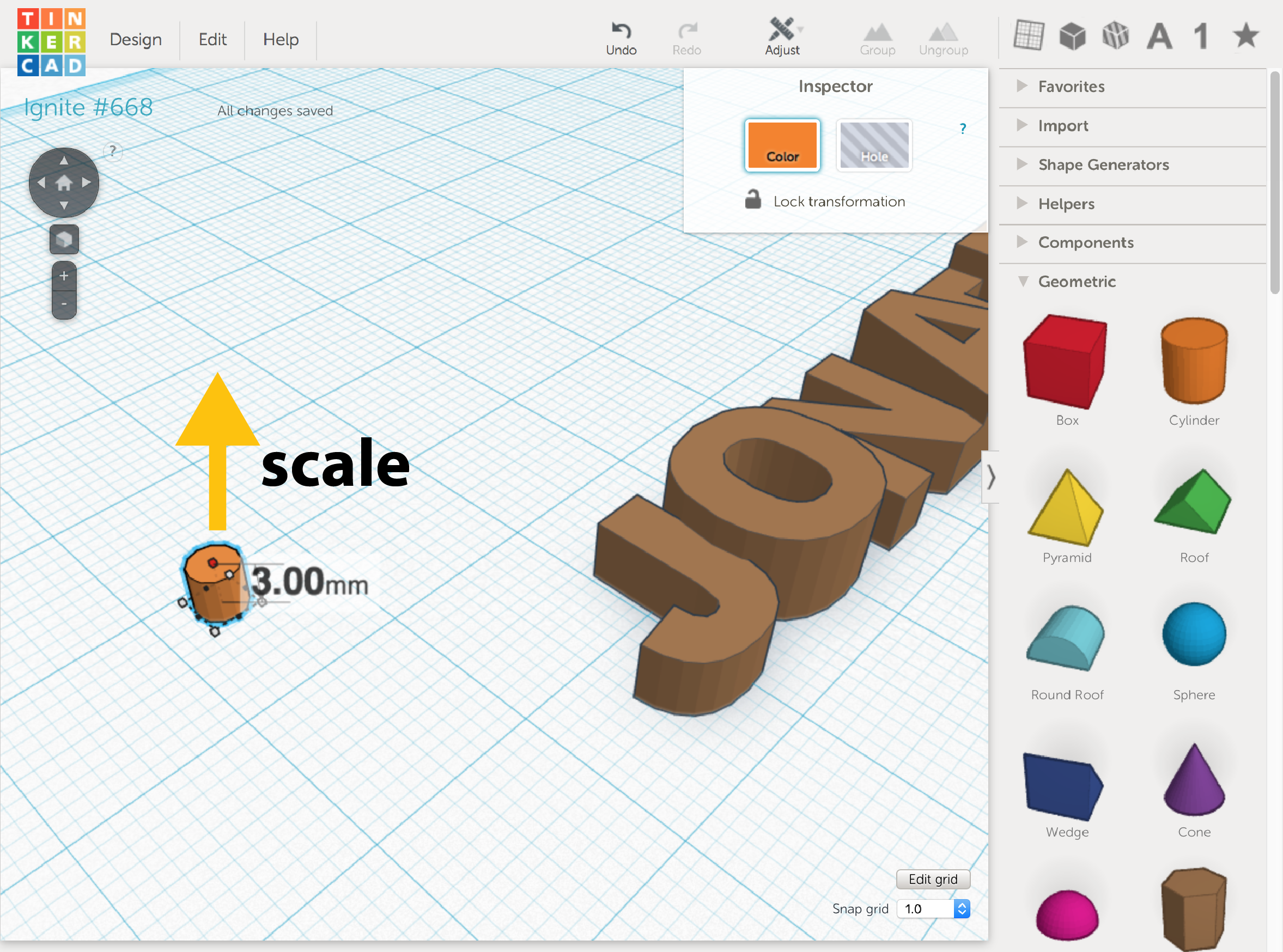Viewport: 1283px width, 952px height.
Task: Open the Edit menu
Action: point(212,39)
